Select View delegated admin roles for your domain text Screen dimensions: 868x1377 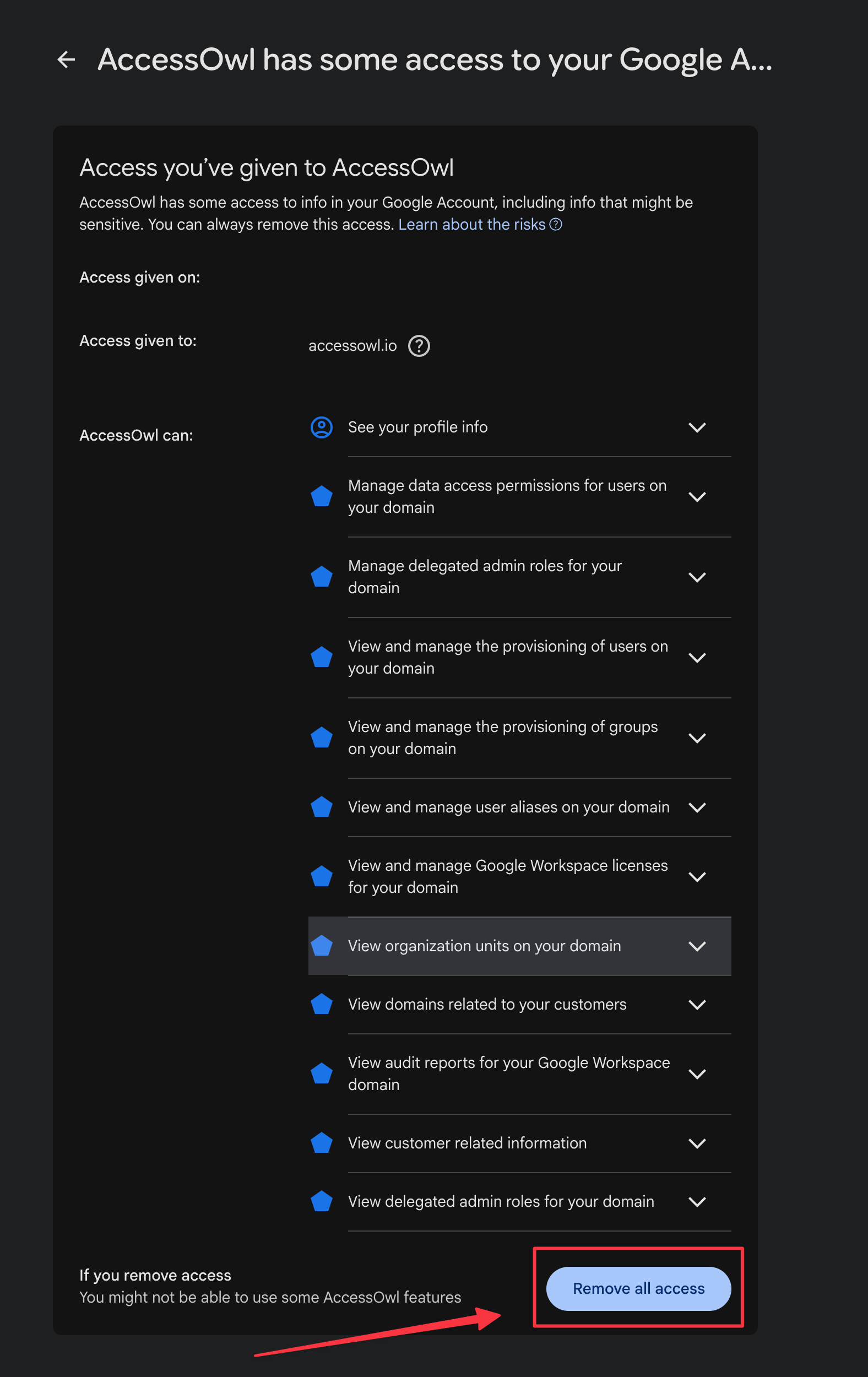coord(501,1201)
